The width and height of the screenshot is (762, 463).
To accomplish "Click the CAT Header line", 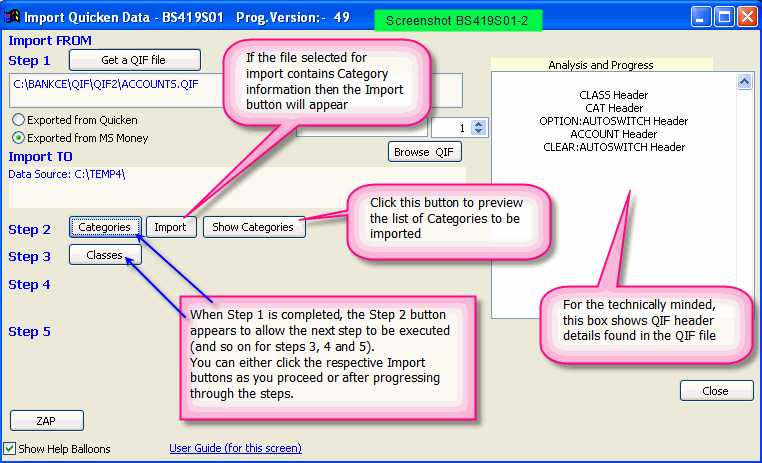I will [614, 108].
